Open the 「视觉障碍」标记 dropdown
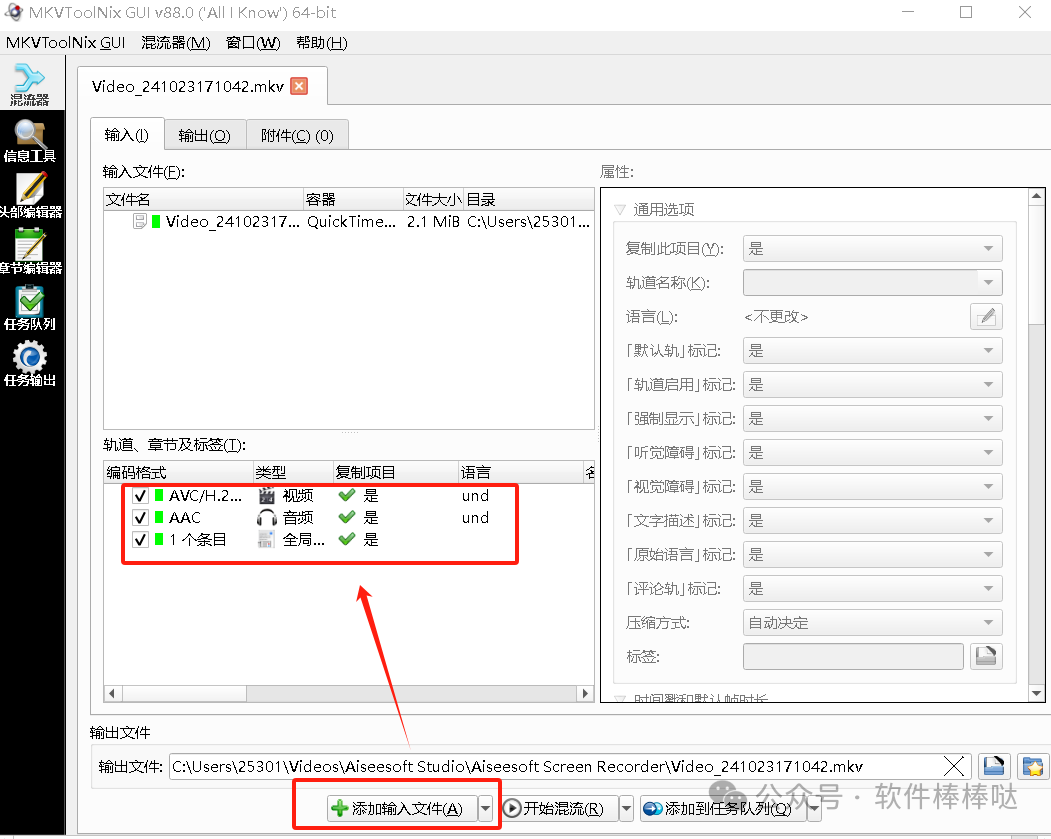This screenshot has height=839, width=1051. (872, 487)
